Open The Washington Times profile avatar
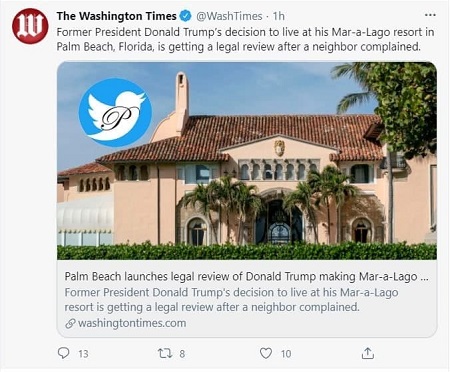The height and width of the screenshot is (372, 450). pos(30,26)
